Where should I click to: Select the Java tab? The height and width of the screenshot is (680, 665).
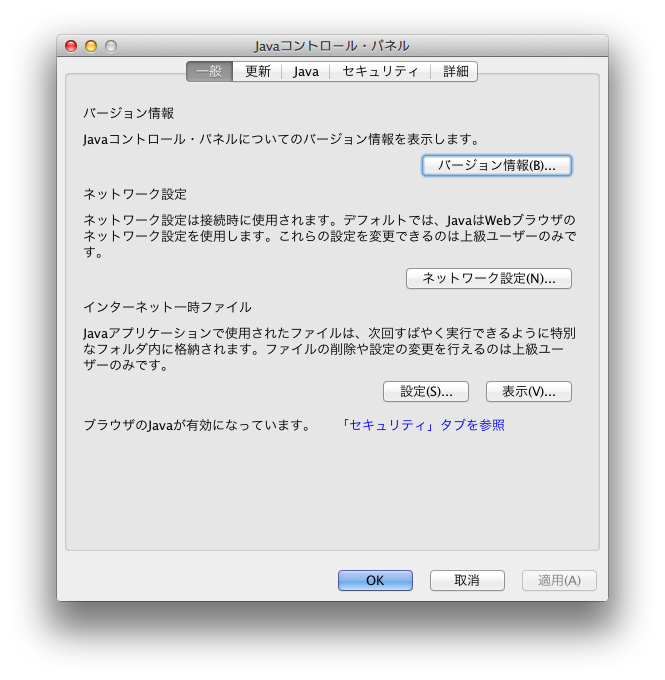[x=306, y=71]
